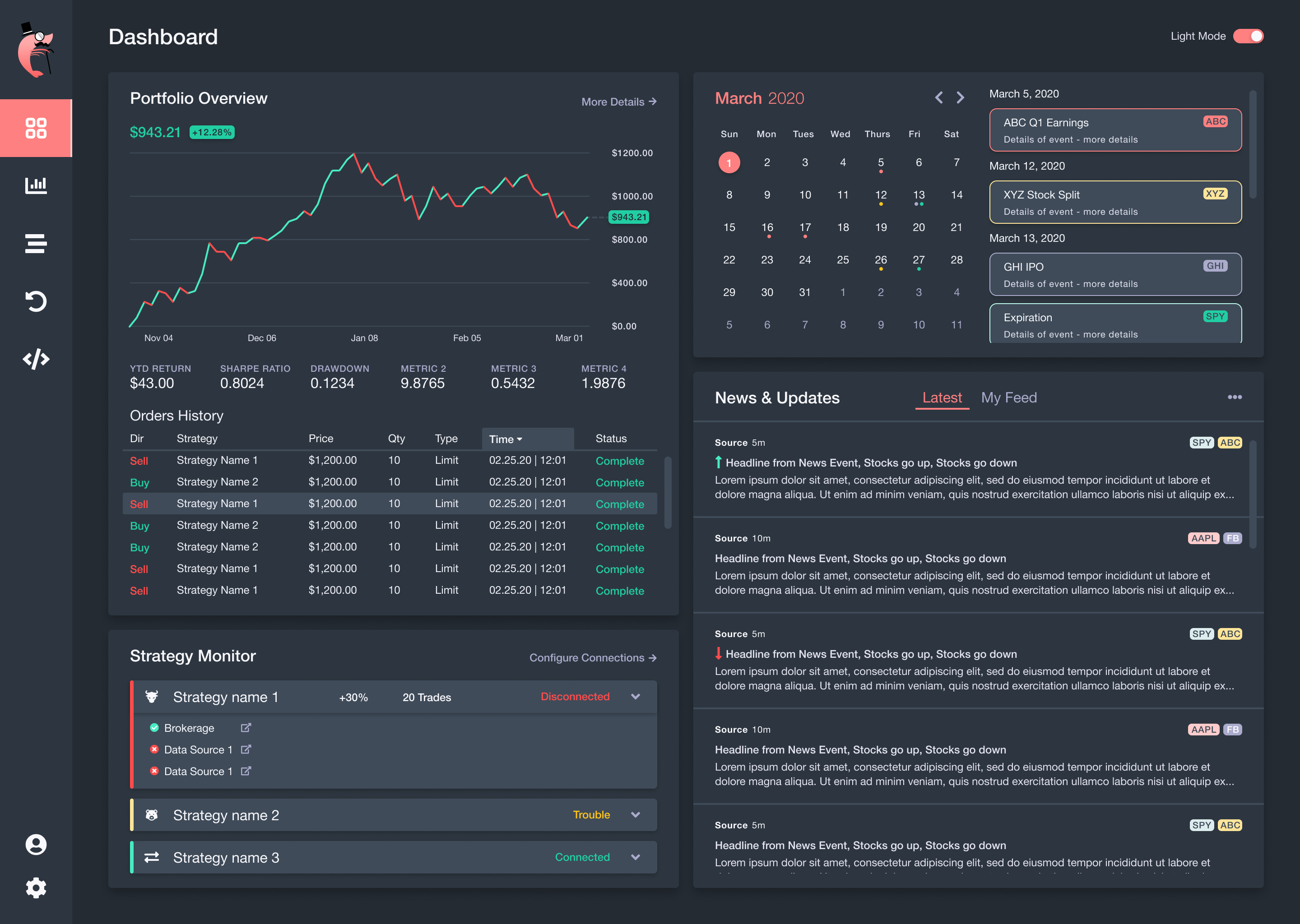Image resolution: width=1300 pixels, height=924 pixels.
Task: Toggle the Light Mode switch
Action: click(1249, 37)
